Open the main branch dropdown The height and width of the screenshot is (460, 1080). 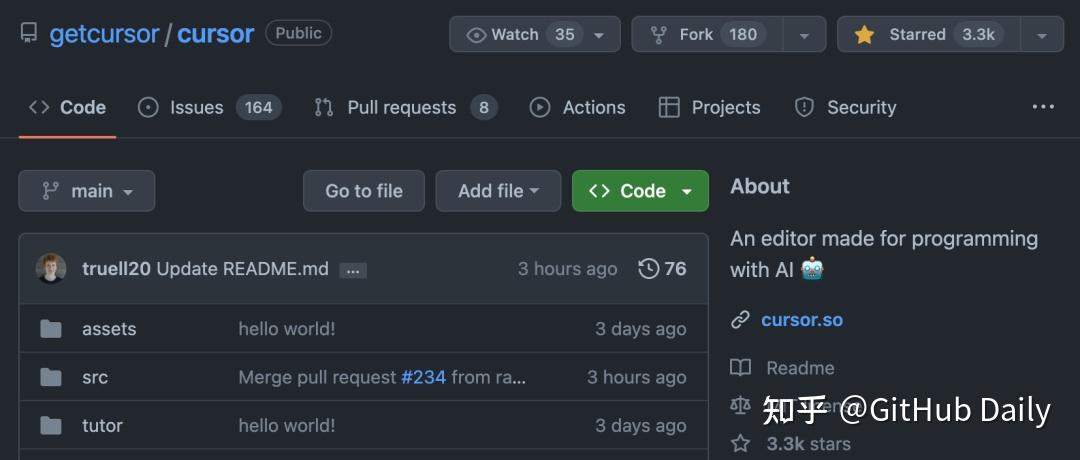point(87,191)
